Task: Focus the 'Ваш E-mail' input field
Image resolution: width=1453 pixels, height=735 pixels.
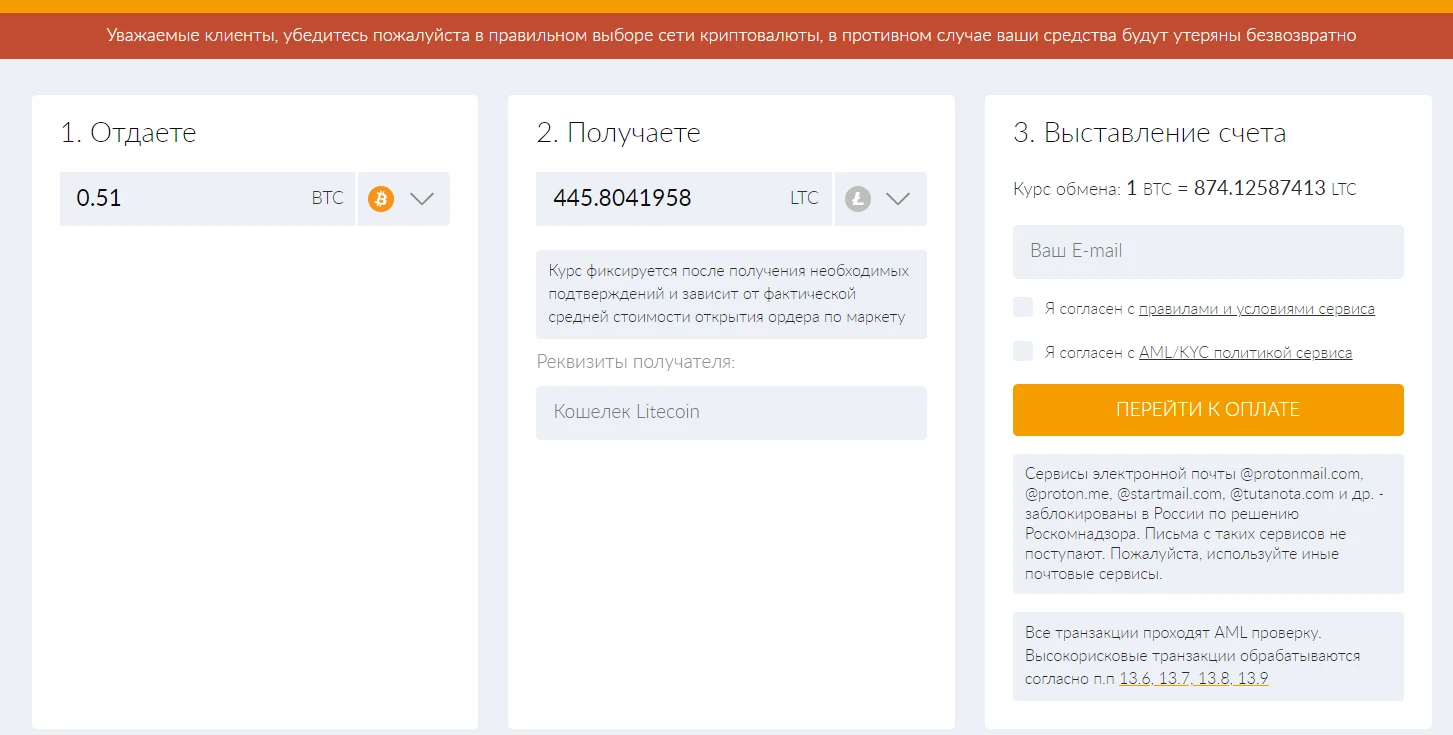Action: (1208, 252)
